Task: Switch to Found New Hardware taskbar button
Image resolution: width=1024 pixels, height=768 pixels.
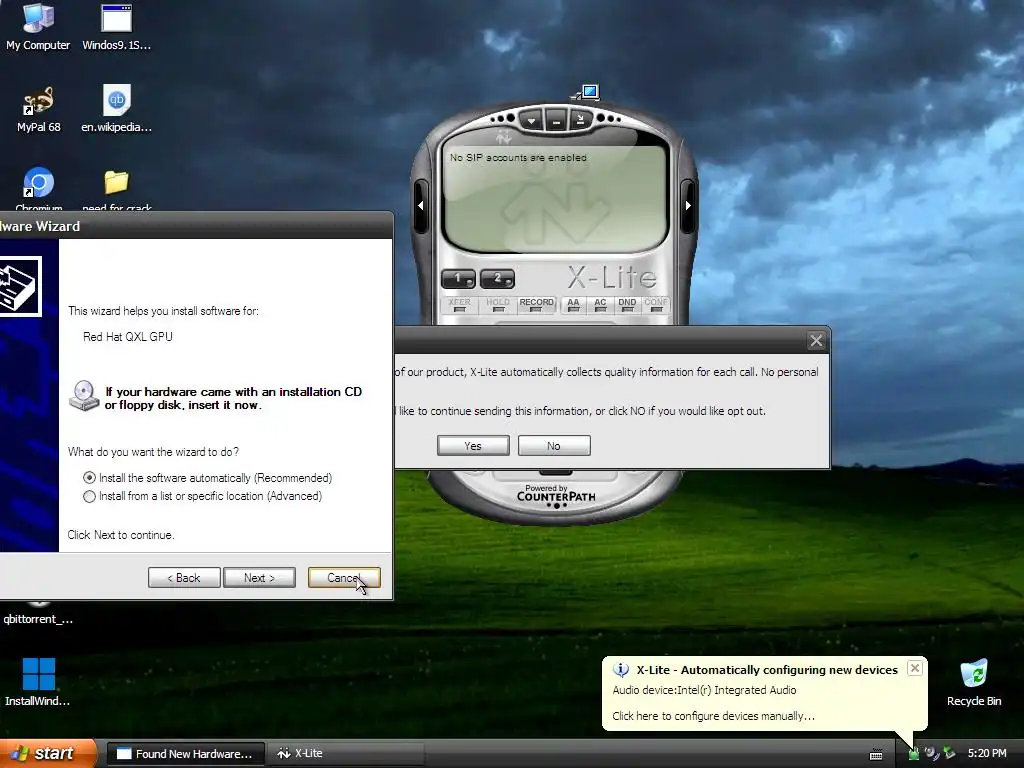Action: tap(185, 754)
